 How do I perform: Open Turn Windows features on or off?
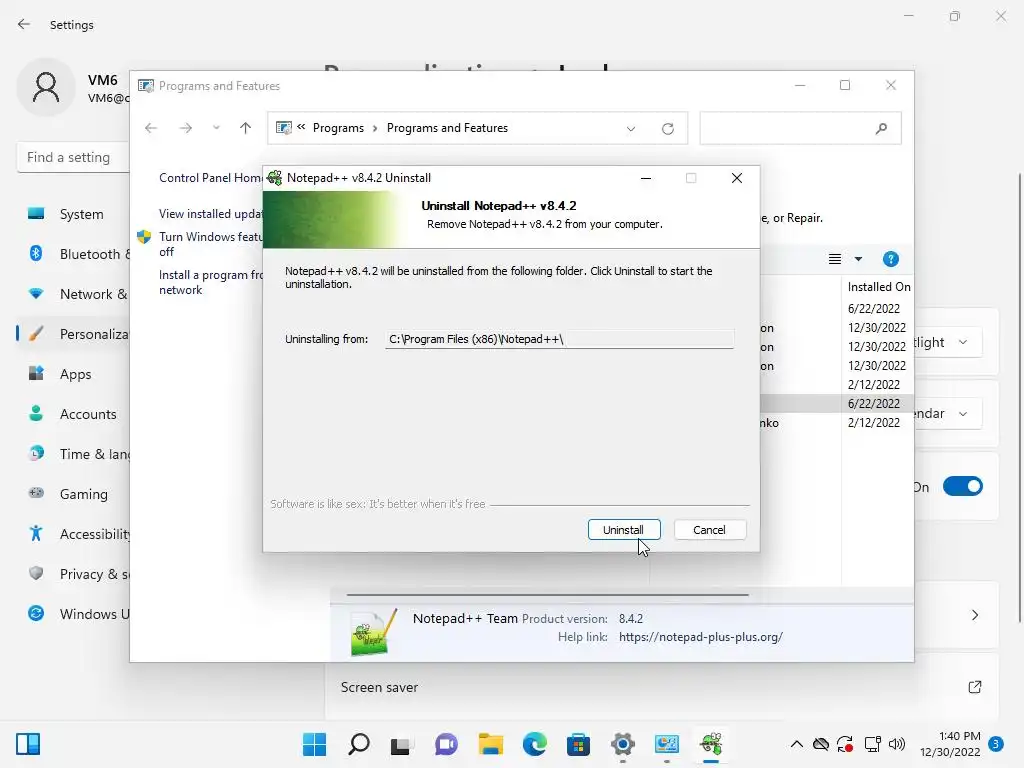(210, 244)
